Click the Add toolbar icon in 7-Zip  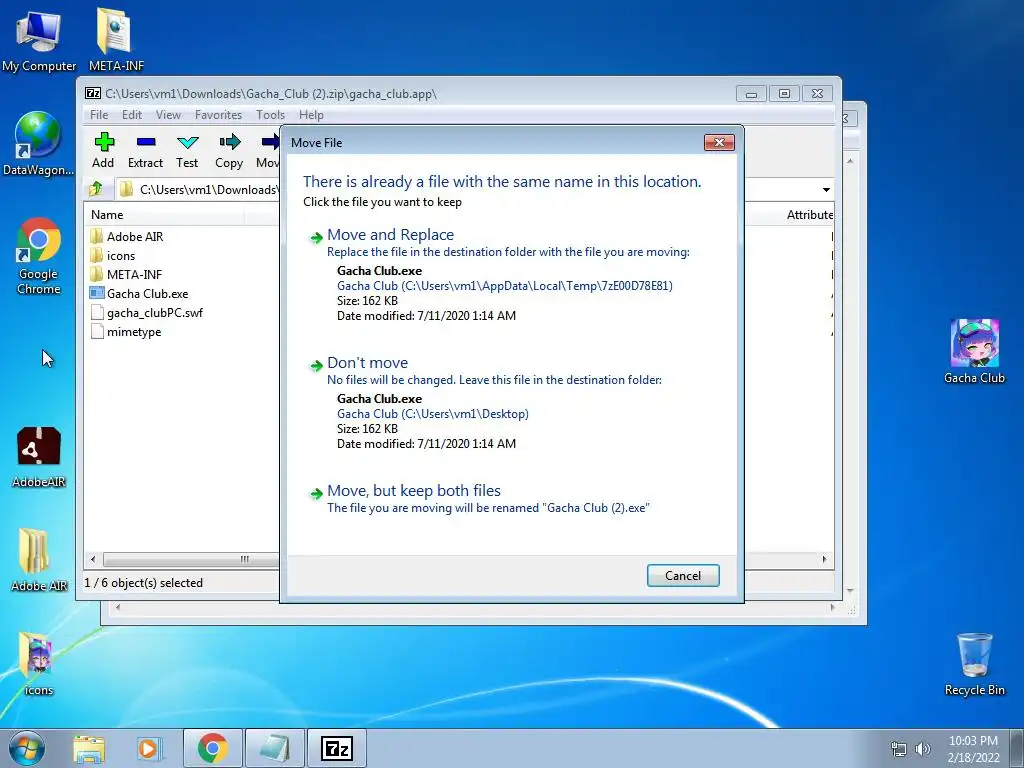click(x=103, y=151)
